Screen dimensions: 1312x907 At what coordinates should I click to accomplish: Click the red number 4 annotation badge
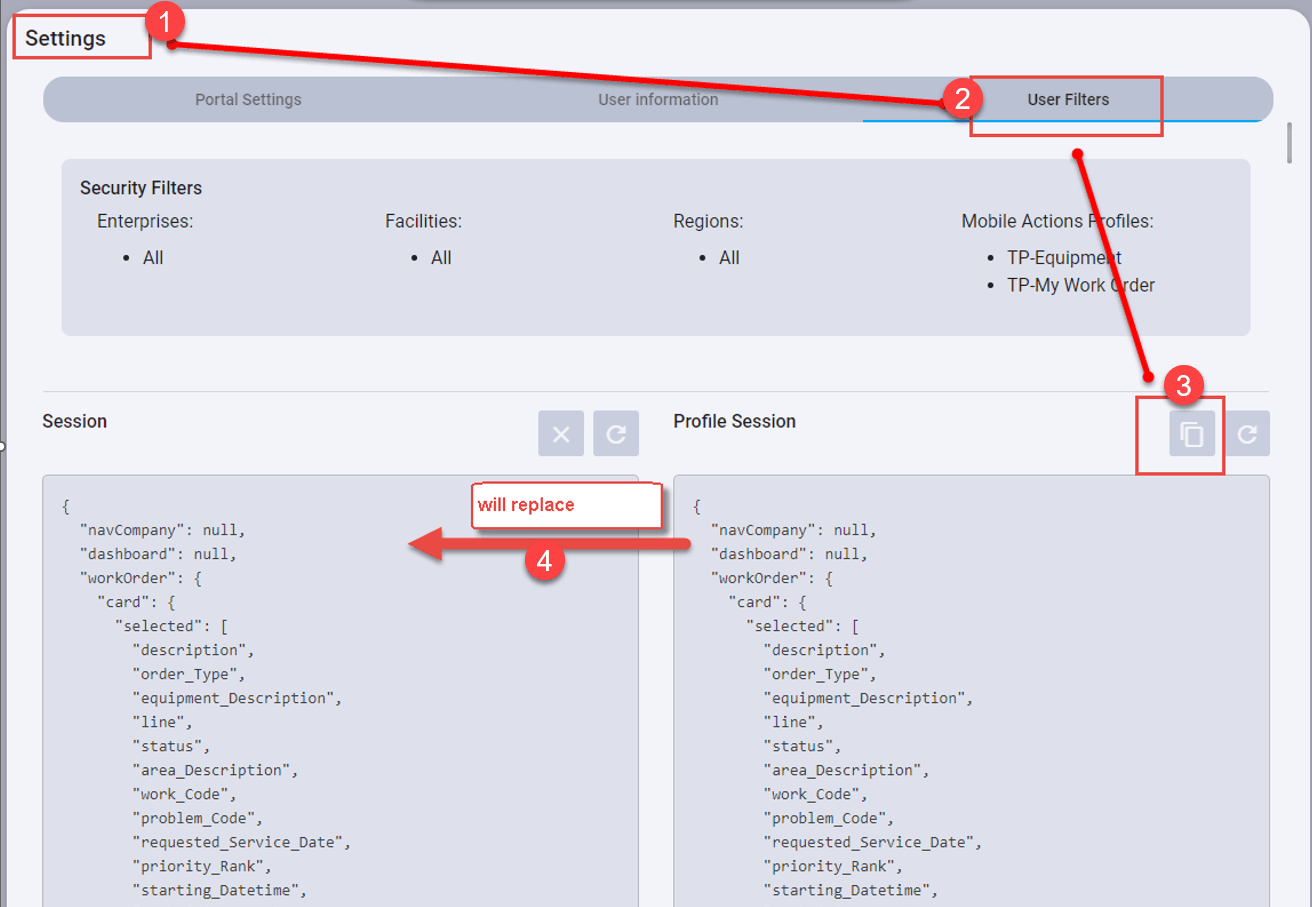coord(544,562)
